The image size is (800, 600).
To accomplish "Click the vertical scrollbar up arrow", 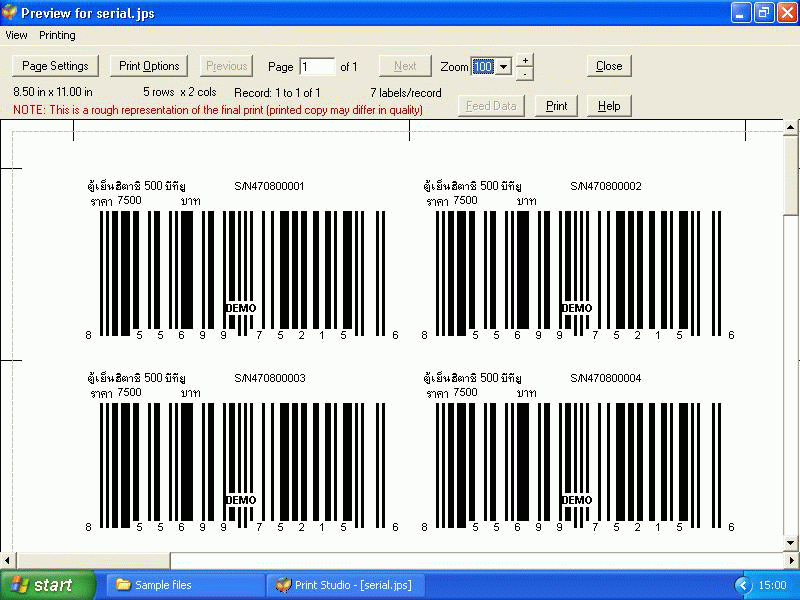I will point(791,127).
